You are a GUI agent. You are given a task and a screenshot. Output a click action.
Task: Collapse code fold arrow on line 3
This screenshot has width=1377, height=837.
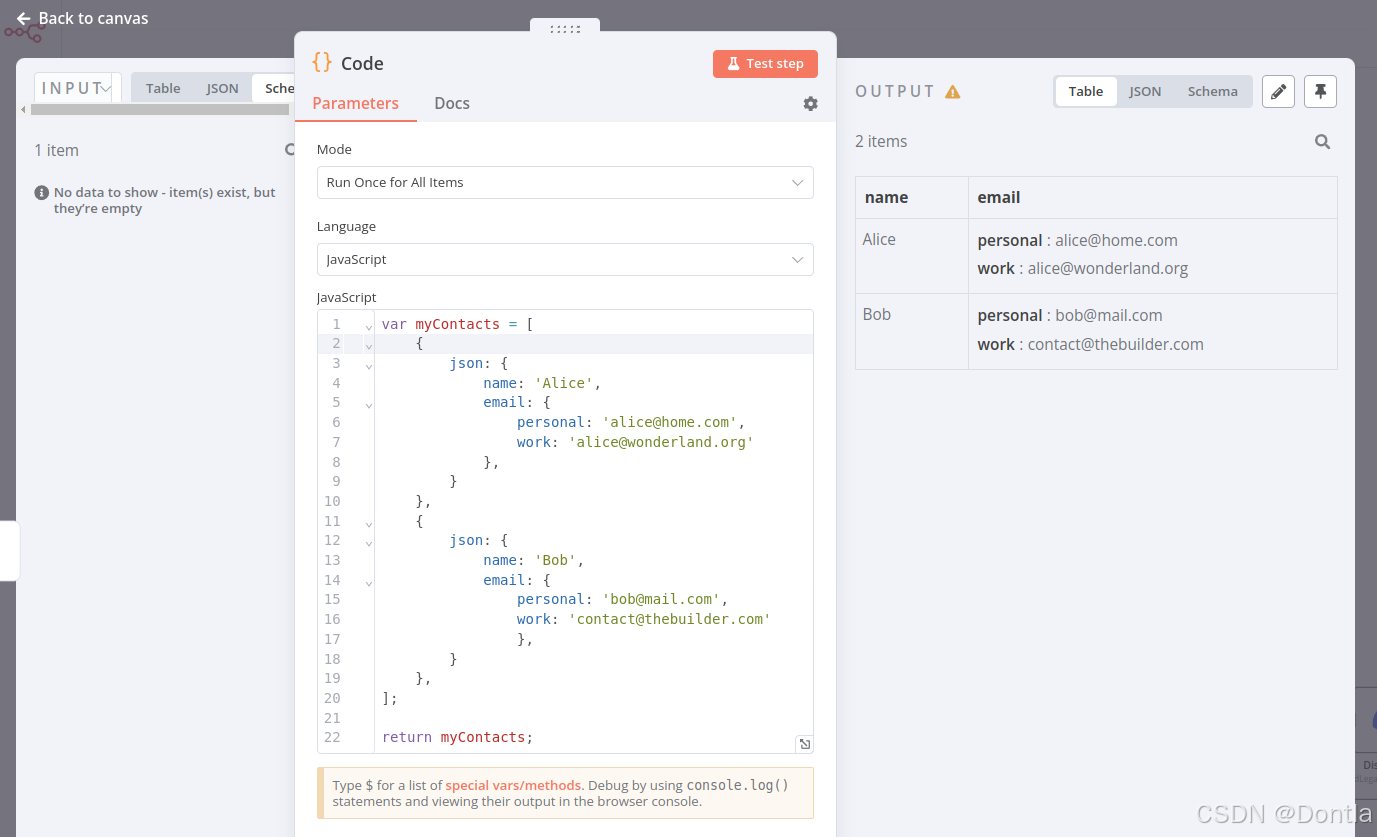coord(368,365)
